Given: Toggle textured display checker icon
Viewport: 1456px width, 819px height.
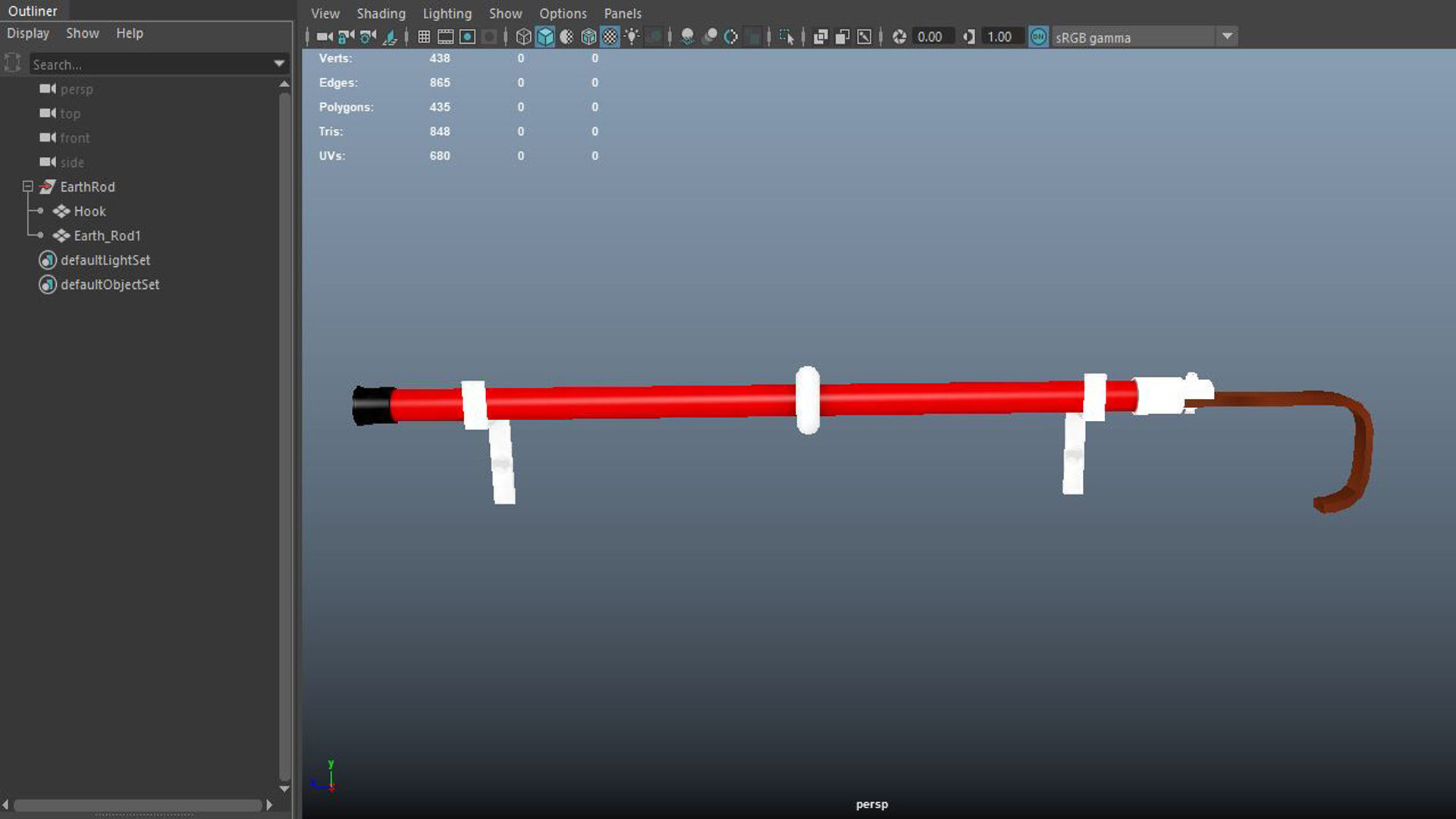Looking at the screenshot, I should point(610,36).
